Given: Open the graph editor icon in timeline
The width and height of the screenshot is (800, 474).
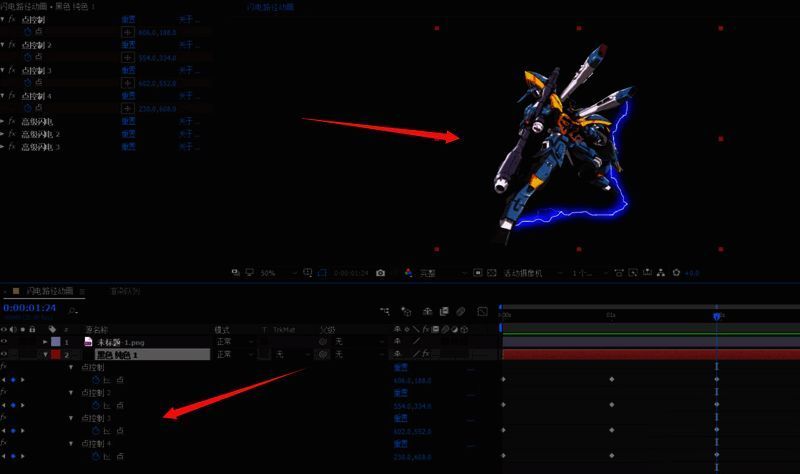Looking at the screenshot, I should (x=483, y=311).
